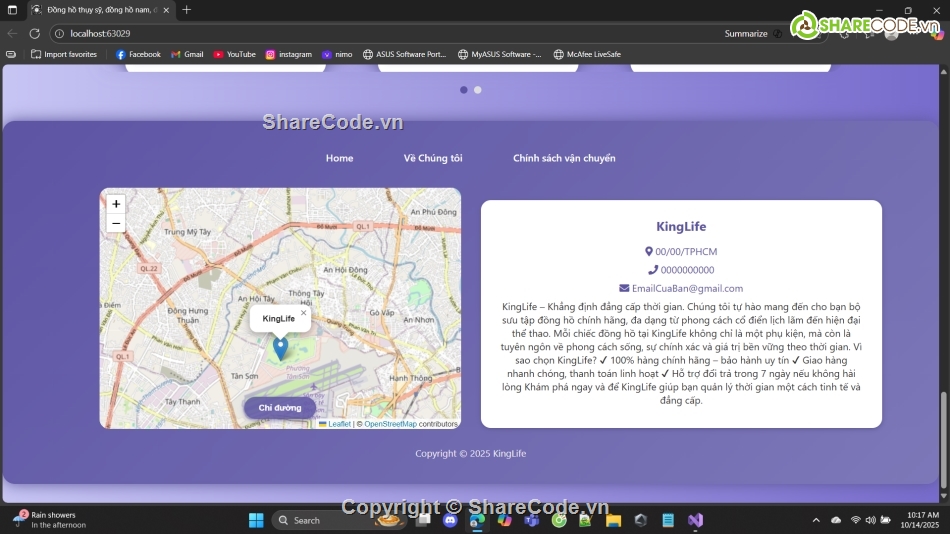Close the KingLife map popup
This screenshot has width=950, height=534.
[304, 313]
